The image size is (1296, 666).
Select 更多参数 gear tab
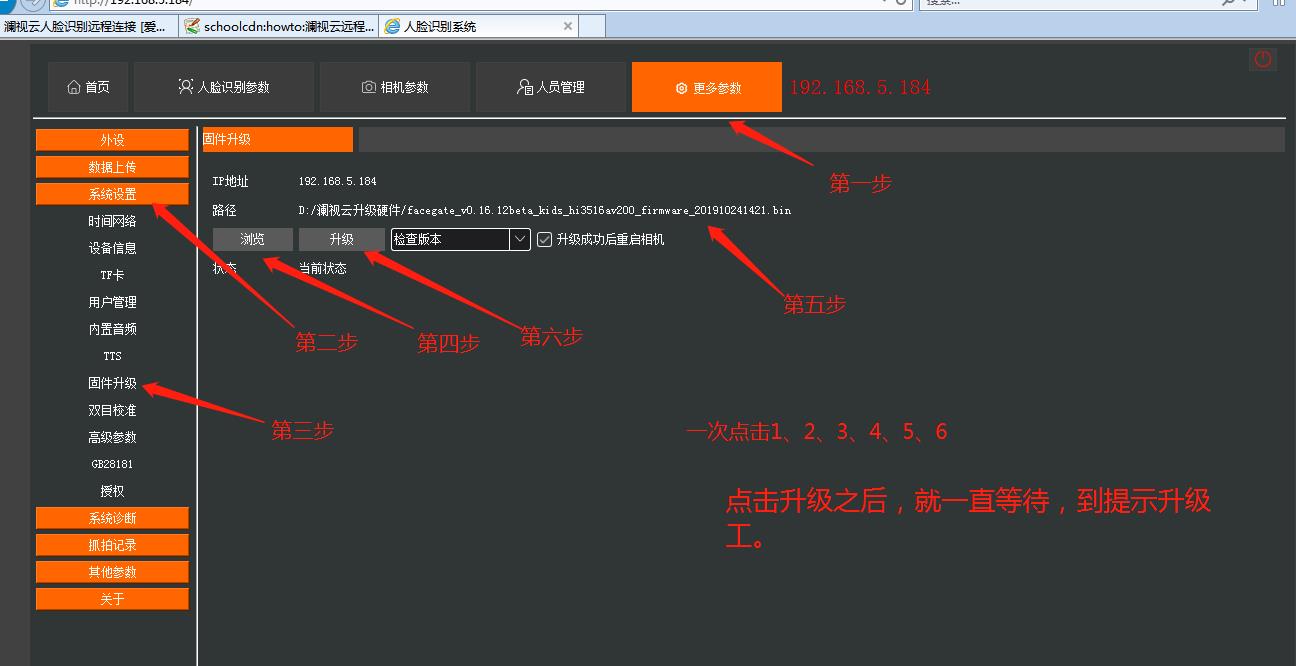(x=707, y=88)
